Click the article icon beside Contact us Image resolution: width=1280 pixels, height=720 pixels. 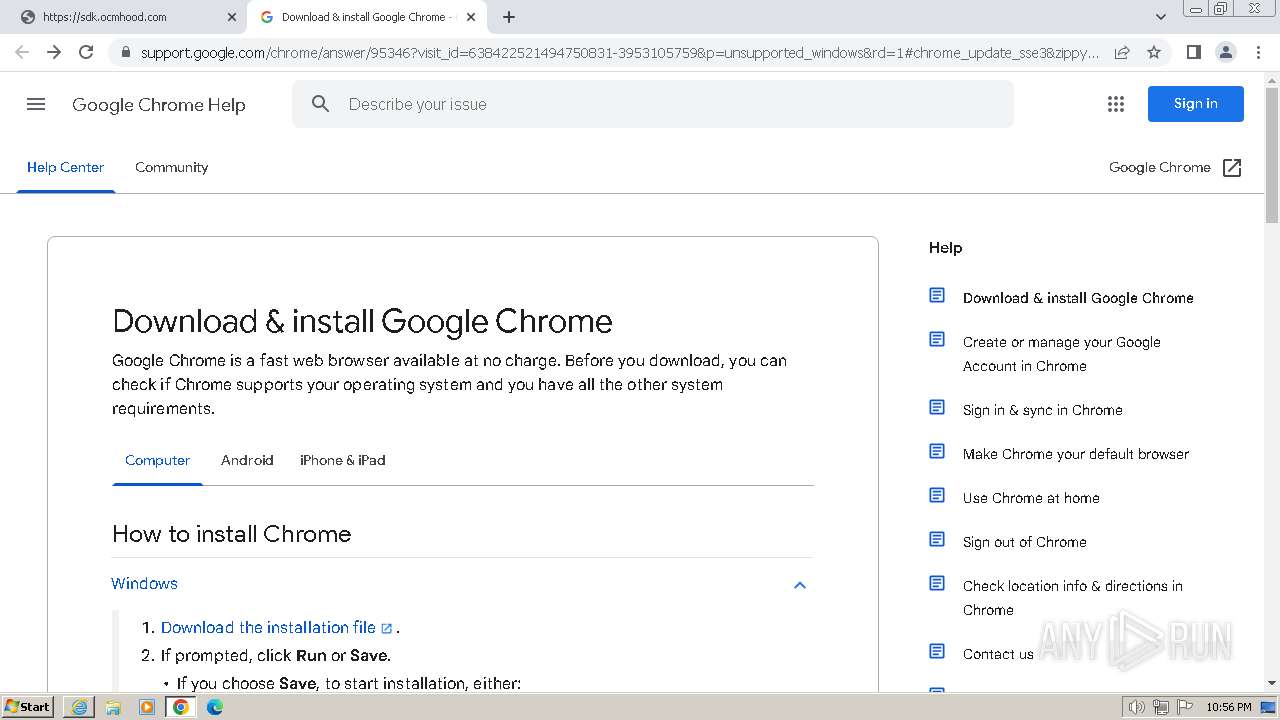pyautogui.click(x=937, y=651)
